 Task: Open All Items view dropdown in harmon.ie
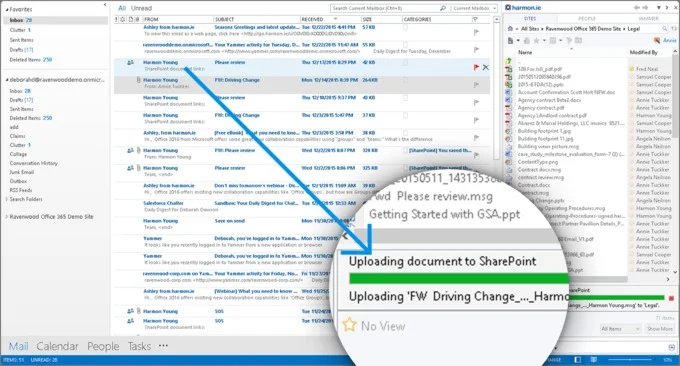pyautogui.click(x=620, y=329)
